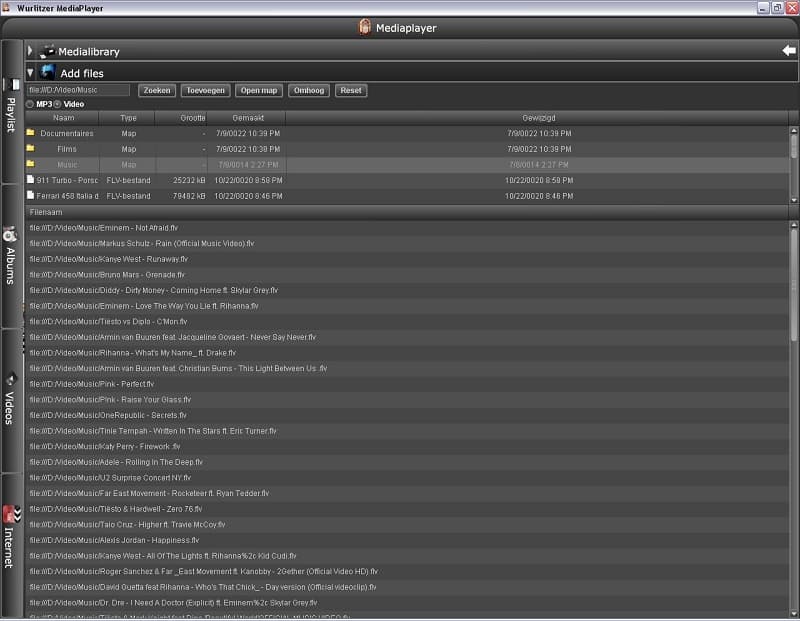Click the 911 Turbo file icon
This screenshot has width=800, height=621.
coord(30,180)
